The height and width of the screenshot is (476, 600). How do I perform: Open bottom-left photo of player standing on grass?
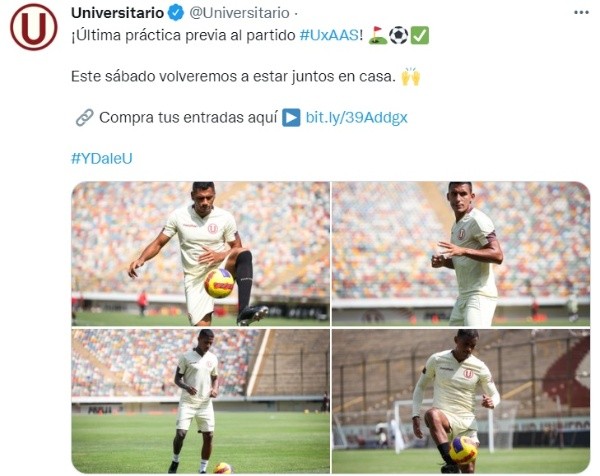(201, 401)
